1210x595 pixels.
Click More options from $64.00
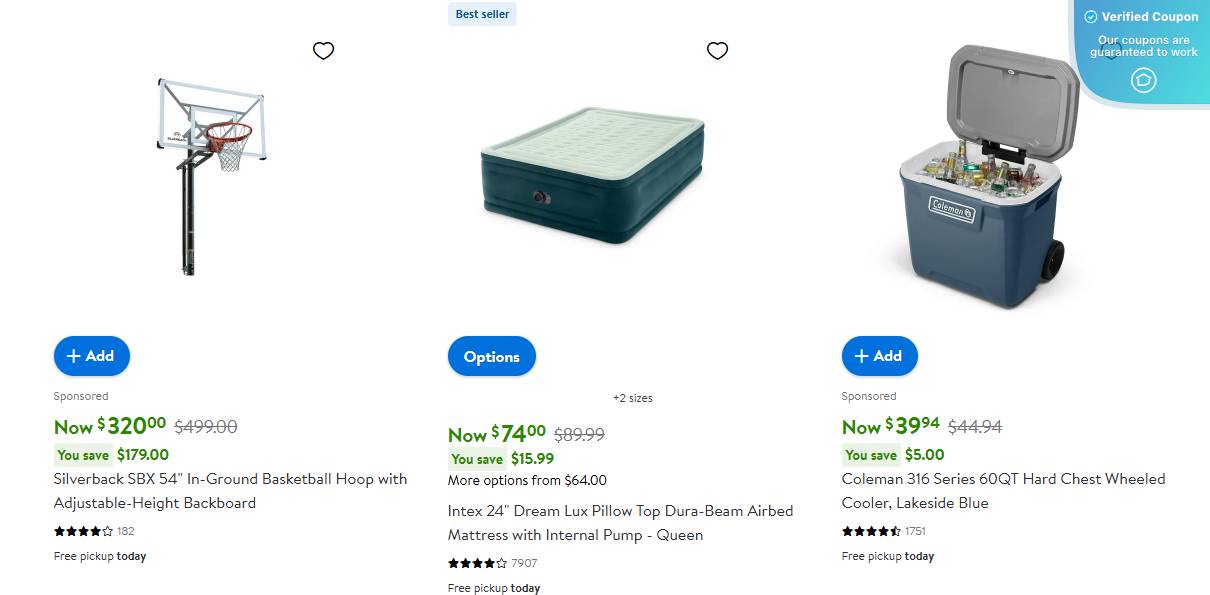click(x=526, y=480)
